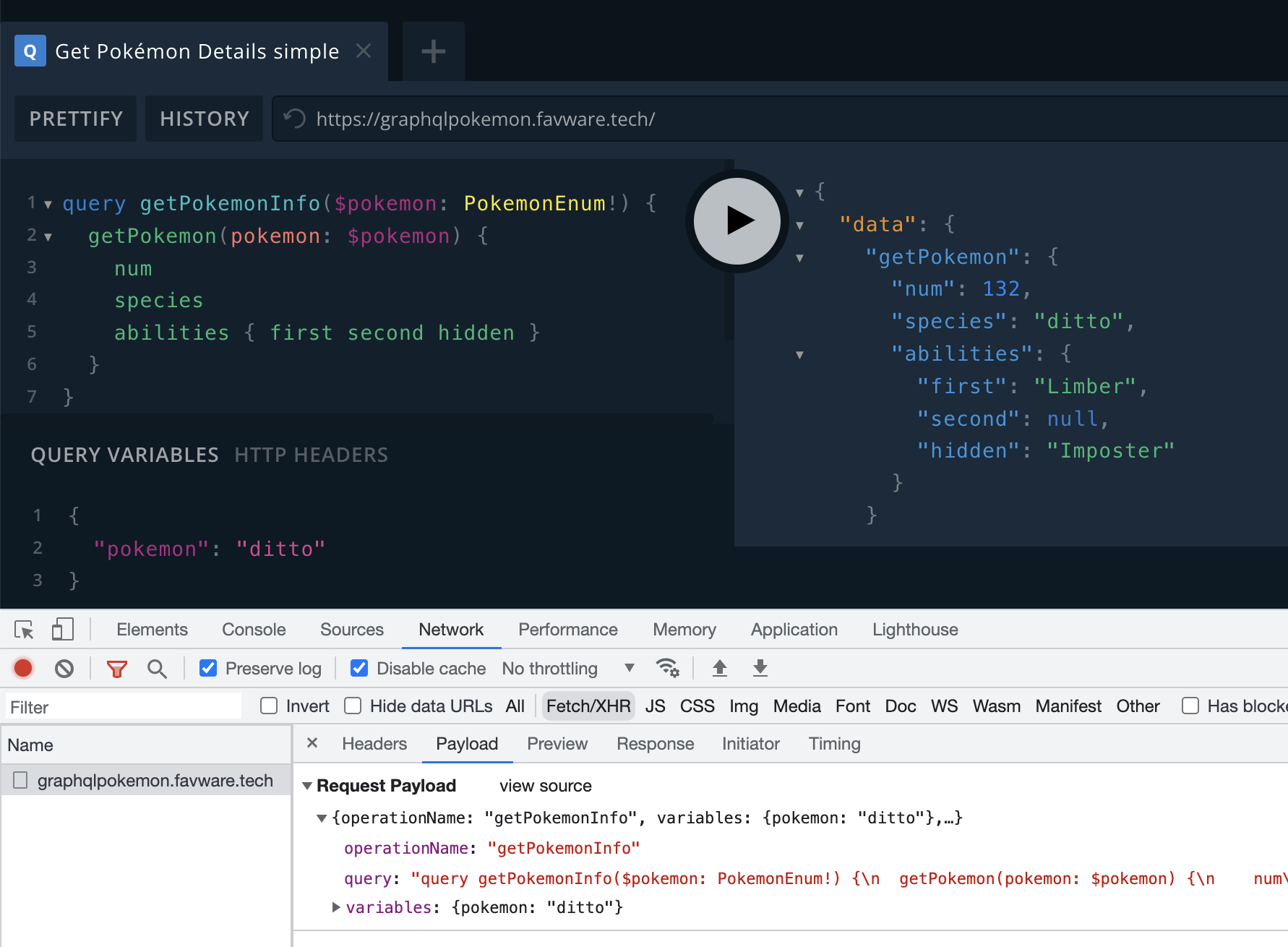Collapse the Request Payload section
The height and width of the screenshot is (947, 1288).
point(307,786)
